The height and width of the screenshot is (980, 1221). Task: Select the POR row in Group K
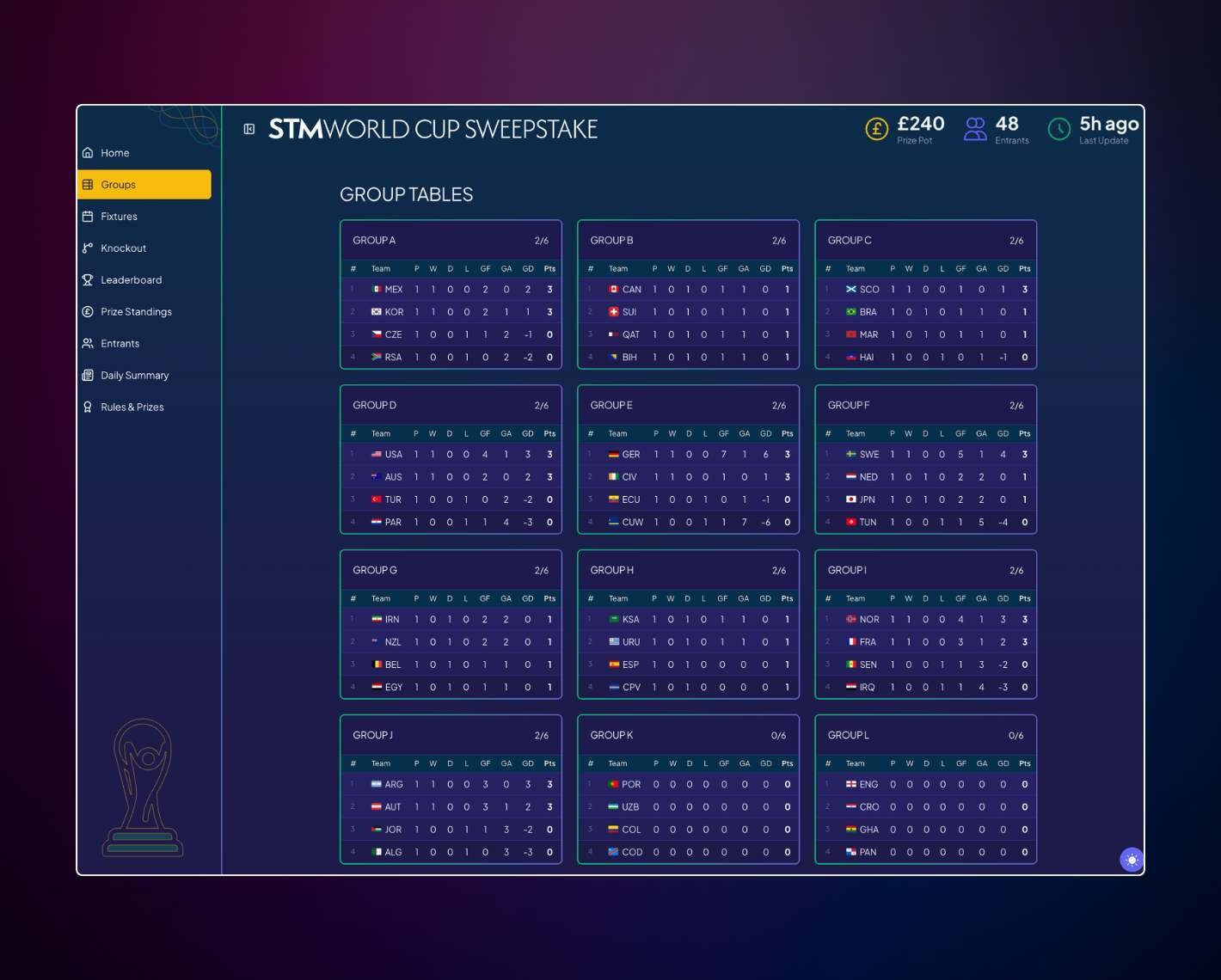[688, 785]
